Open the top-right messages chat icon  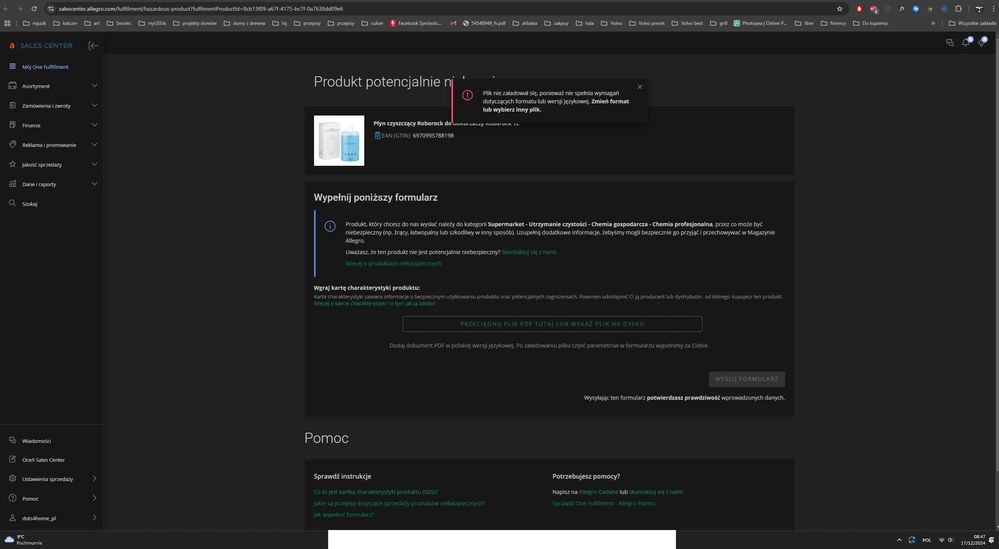(x=949, y=43)
